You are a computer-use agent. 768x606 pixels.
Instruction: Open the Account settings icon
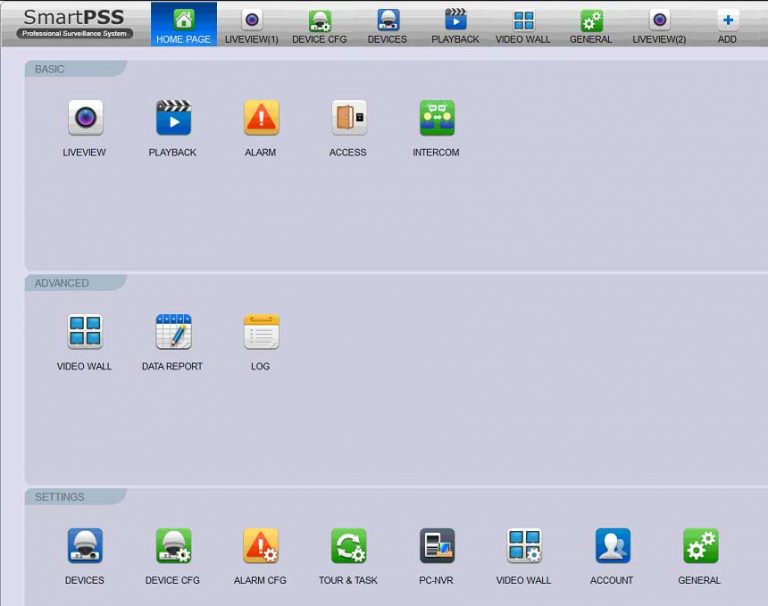tap(612, 547)
